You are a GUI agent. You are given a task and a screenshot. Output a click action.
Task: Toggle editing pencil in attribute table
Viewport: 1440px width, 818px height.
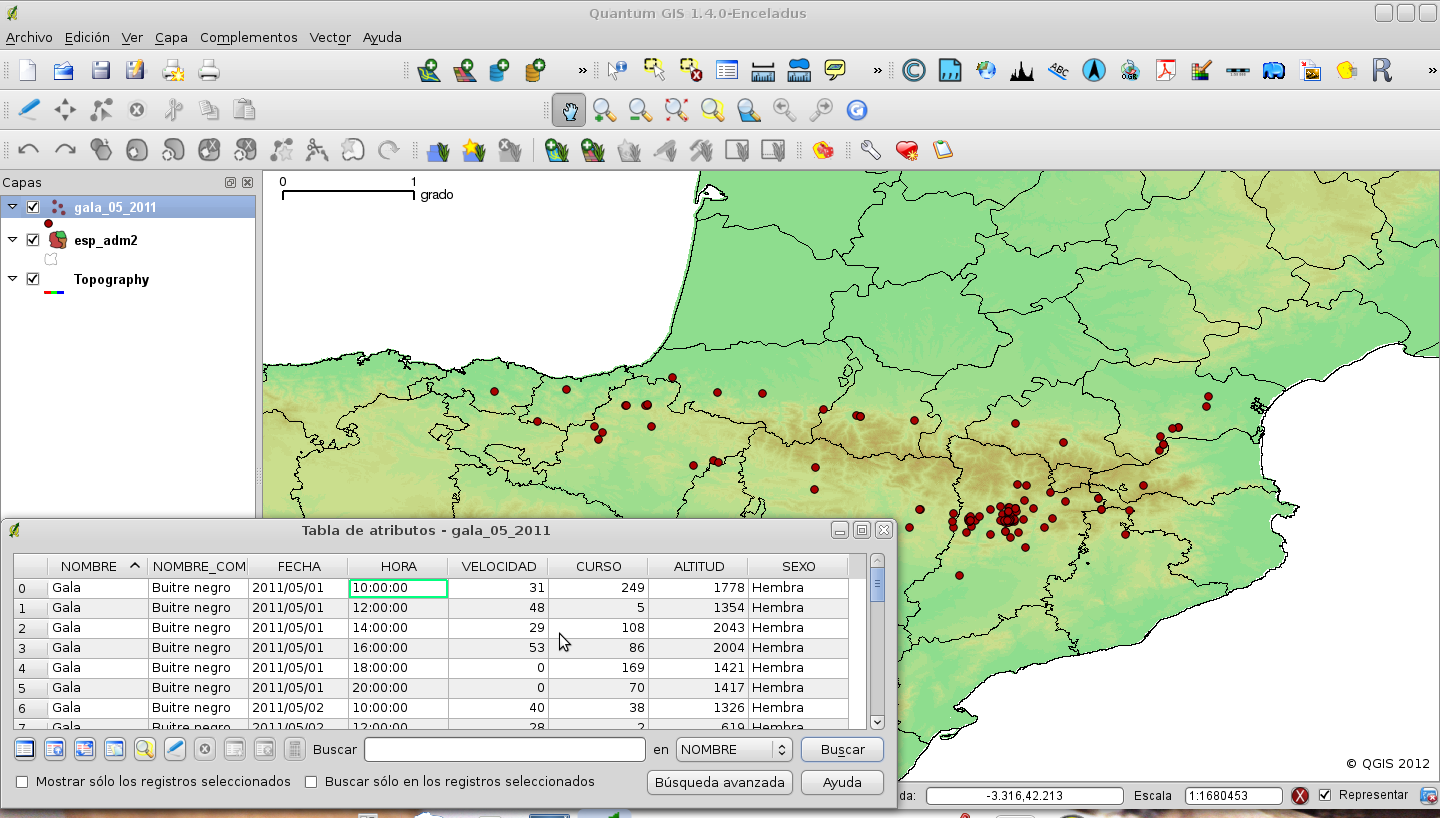(174, 749)
